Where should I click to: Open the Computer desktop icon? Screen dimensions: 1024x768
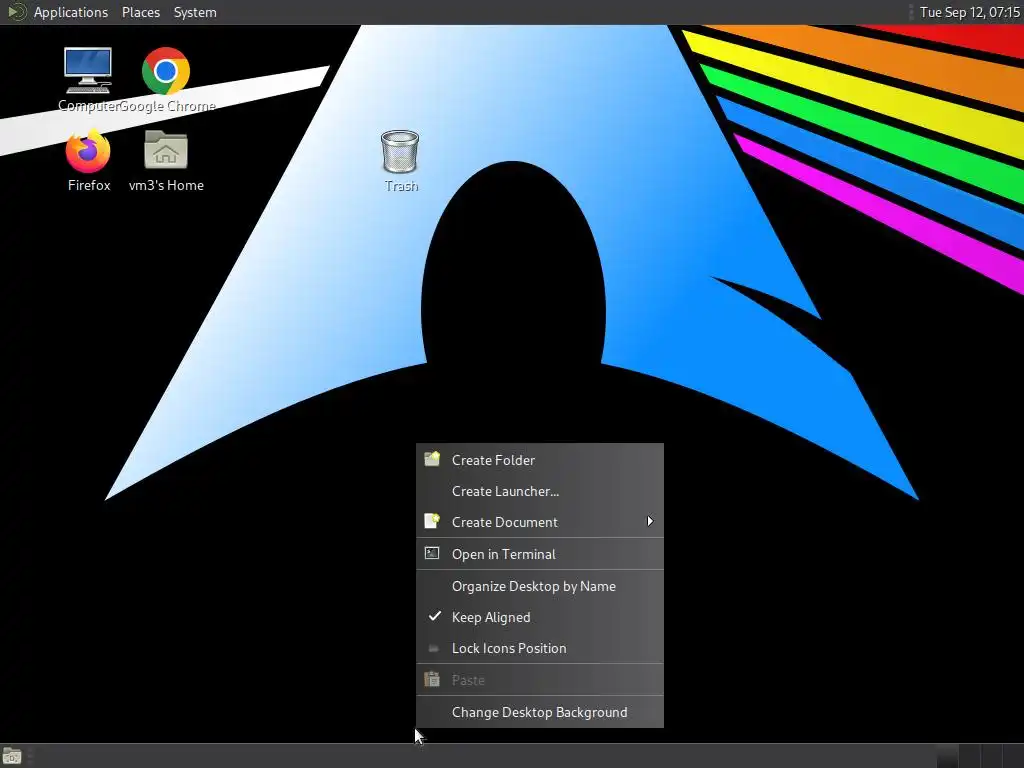click(x=88, y=71)
